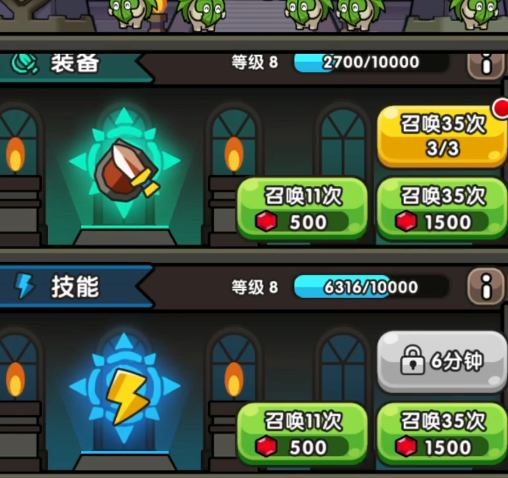
Task: Select the 装备 section header
Action: [x=77, y=65]
